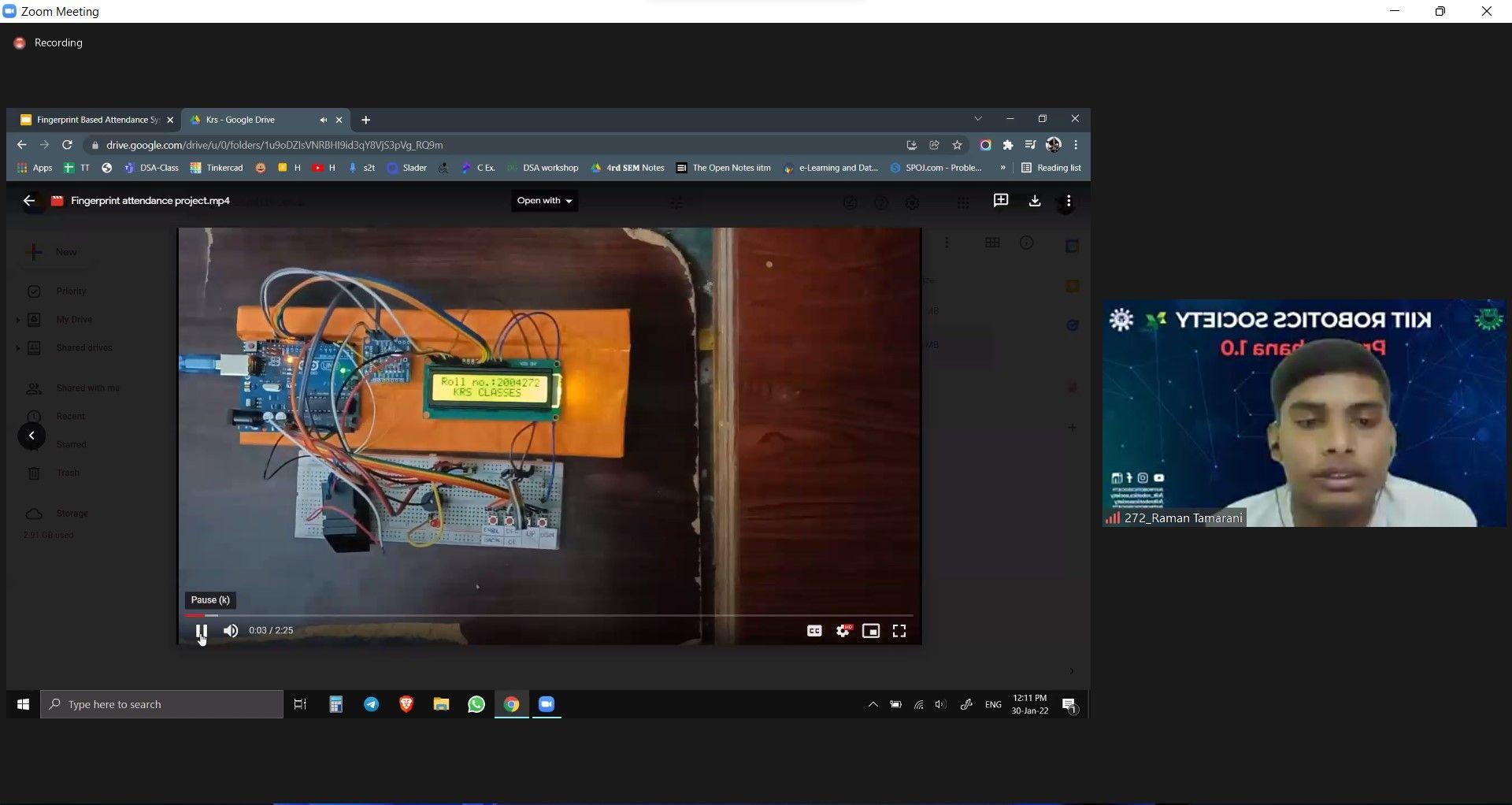Open the DSA workshop bookmark

pyautogui.click(x=544, y=168)
